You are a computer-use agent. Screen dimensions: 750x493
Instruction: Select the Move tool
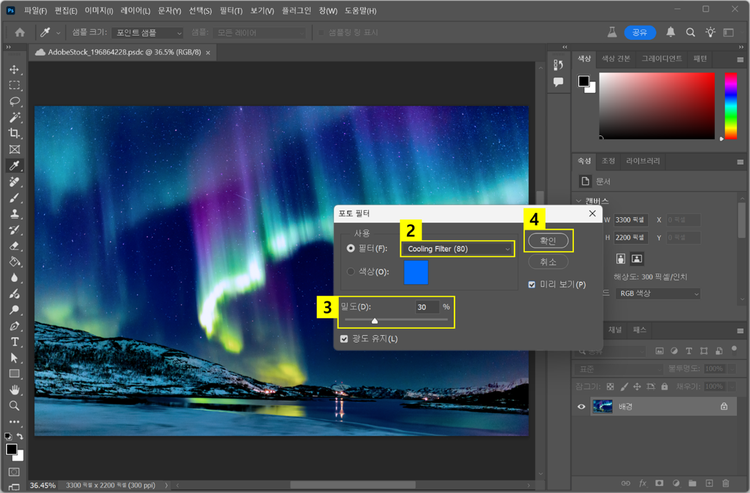pyautogui.click(x=14, y=69)
